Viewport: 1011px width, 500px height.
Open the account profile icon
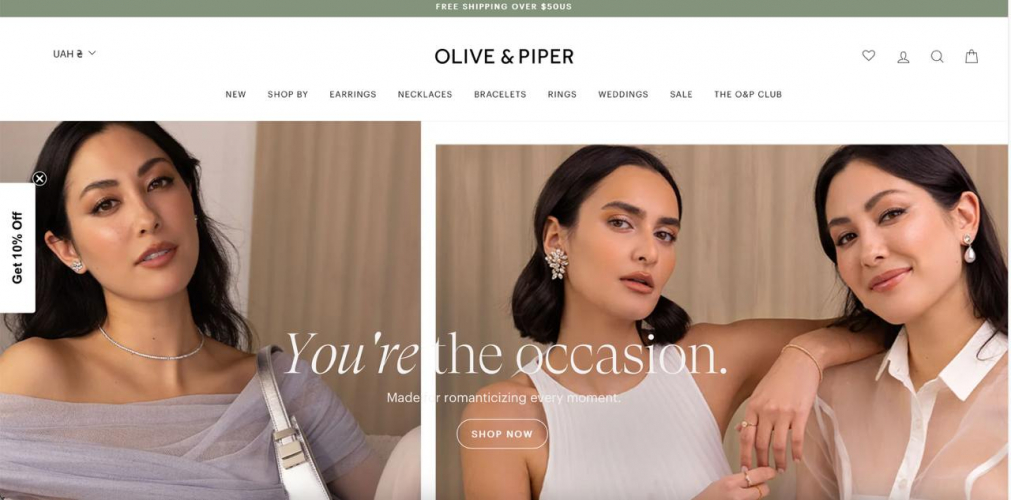tap(903, 57)
